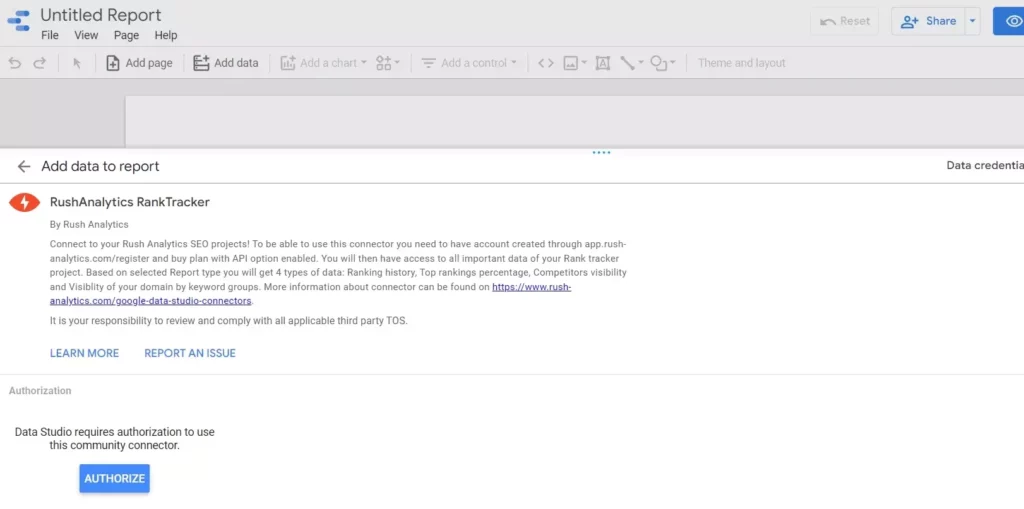
Task: Click the LEARN MORE link
Action: click(84, 353)
